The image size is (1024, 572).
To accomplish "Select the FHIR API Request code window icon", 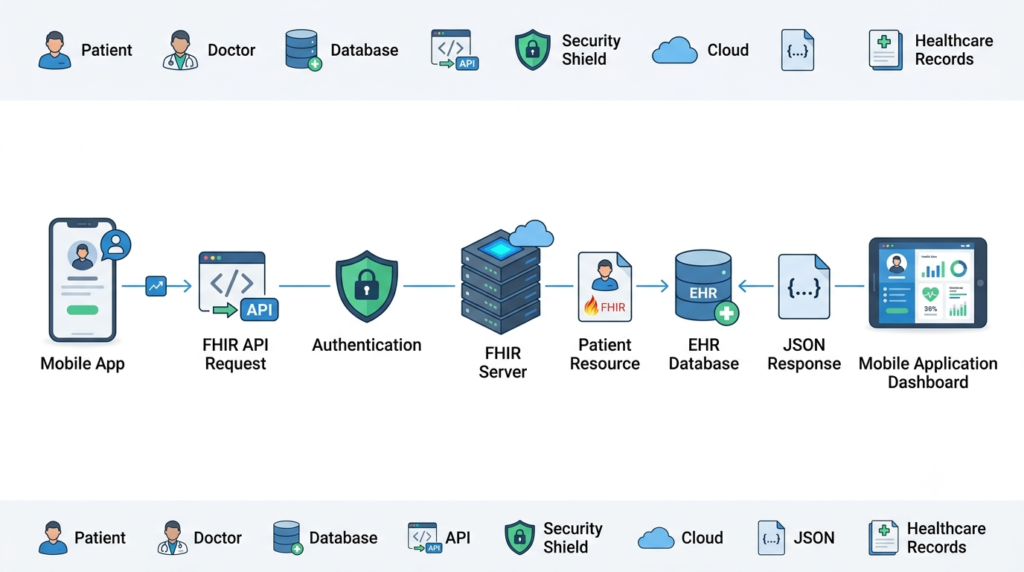I will click(232, 281).
